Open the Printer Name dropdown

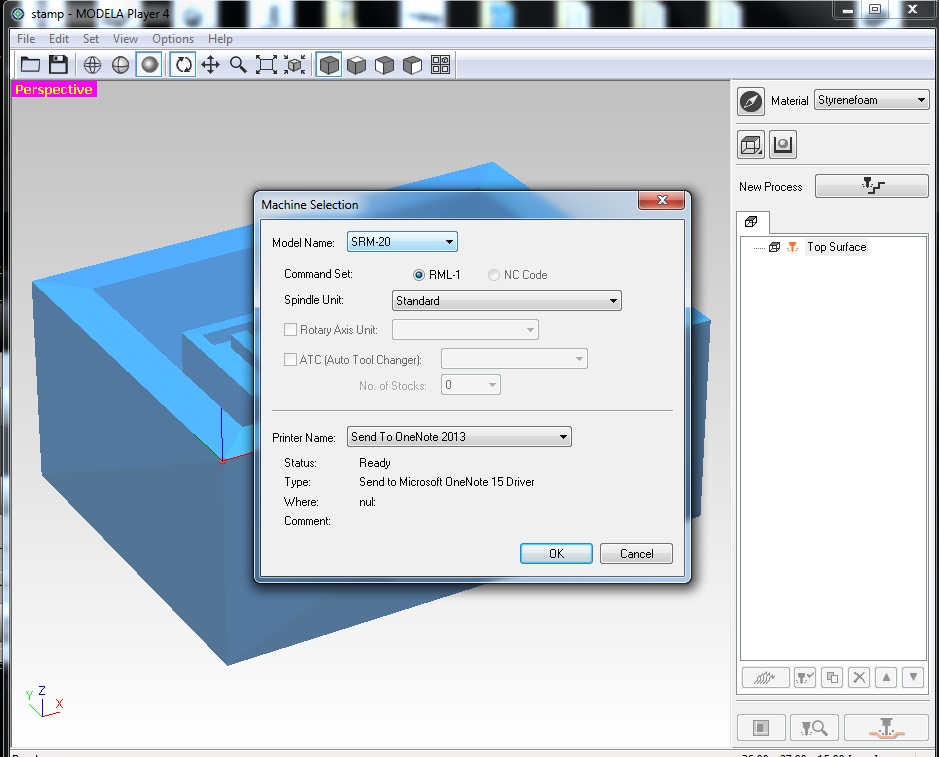point(459,437)
